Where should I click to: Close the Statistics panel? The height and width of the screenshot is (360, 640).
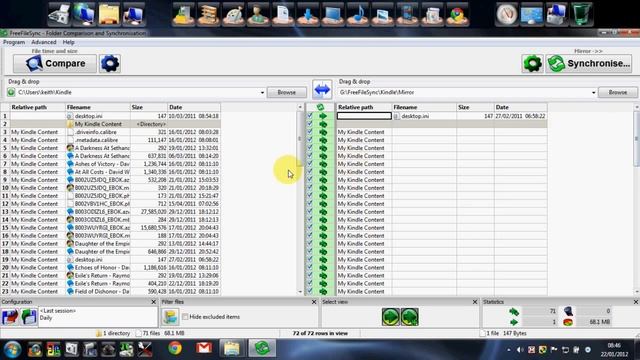point(636,302)
